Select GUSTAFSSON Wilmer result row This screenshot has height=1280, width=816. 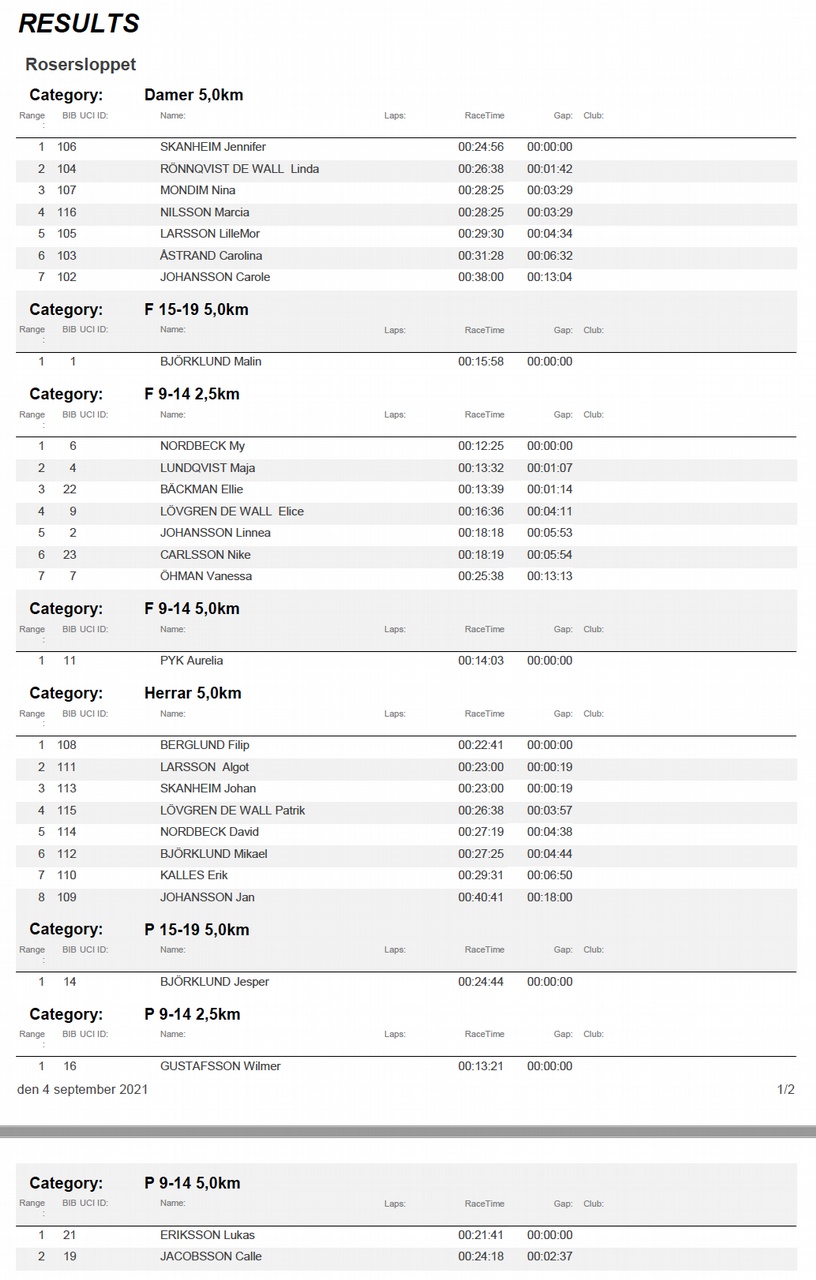click(x=407, y=1066)
